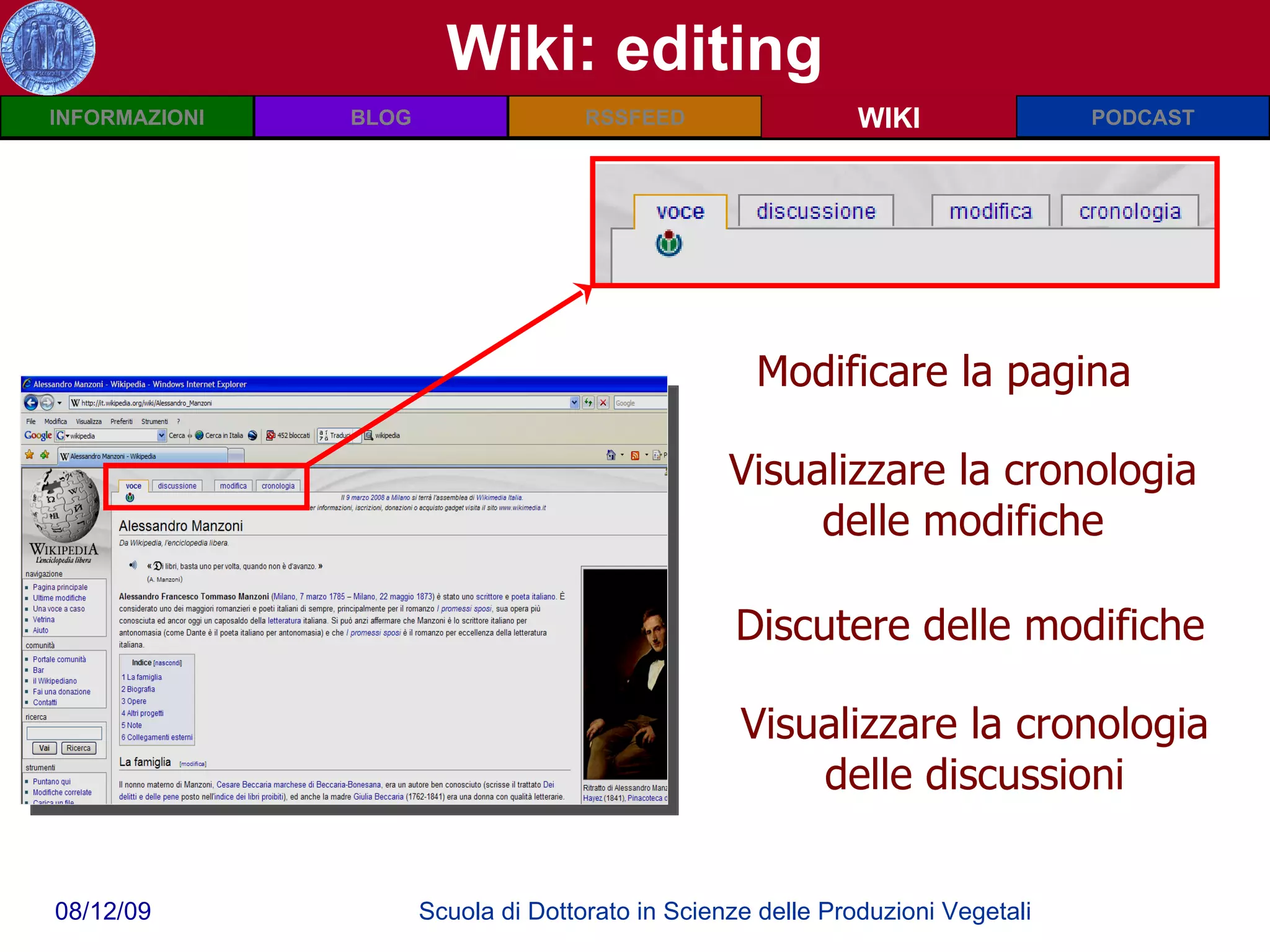
Task: Open the Una voce a caso link
Action: (x=59, y=609)
